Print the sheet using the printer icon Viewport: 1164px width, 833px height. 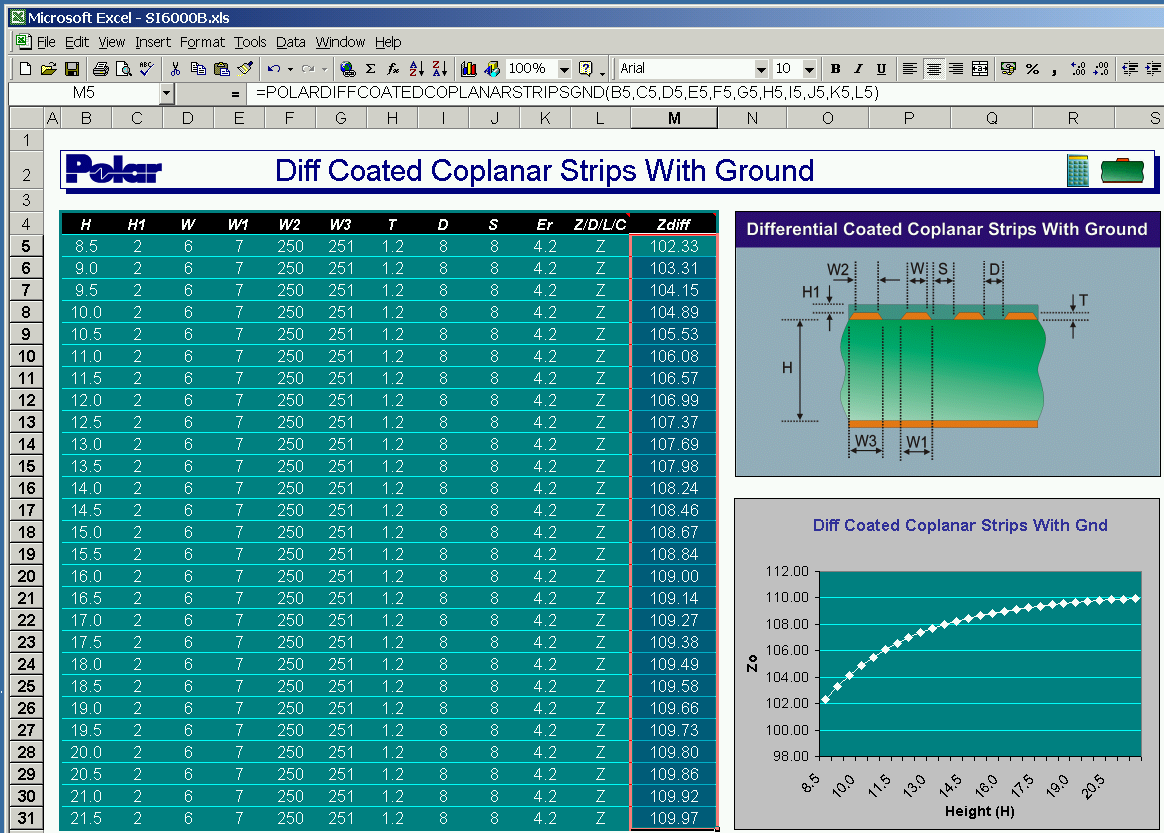pyautogui.click(x=100, y=69)
